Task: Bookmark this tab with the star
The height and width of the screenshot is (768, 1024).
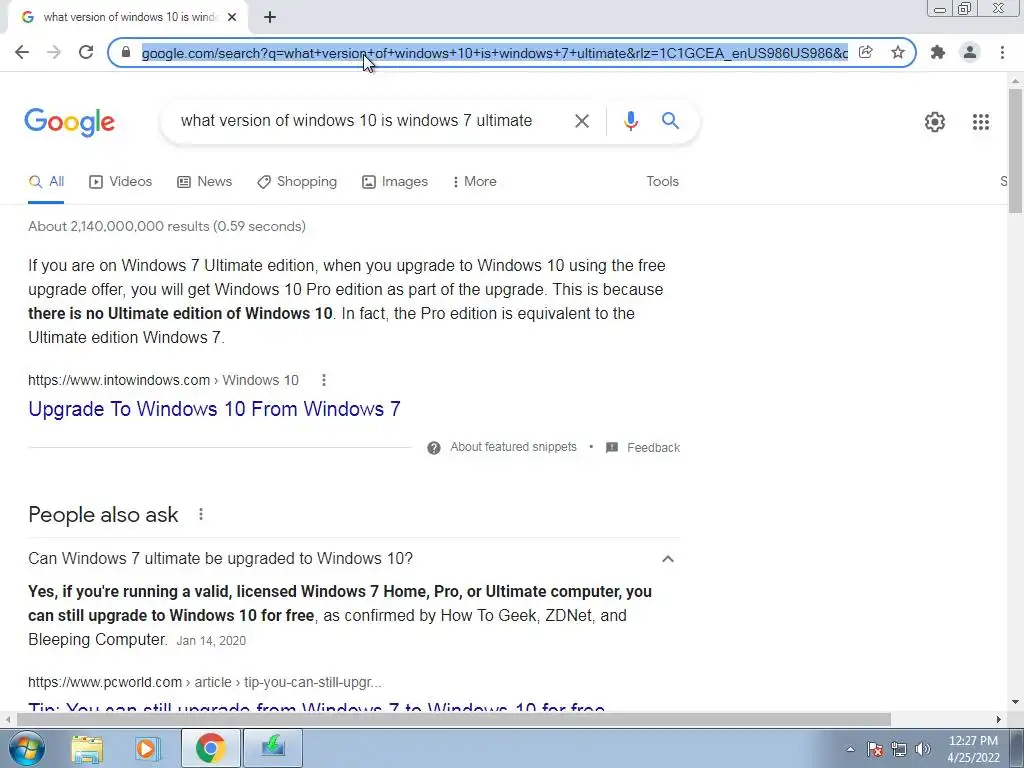Action: click(898, 52)
